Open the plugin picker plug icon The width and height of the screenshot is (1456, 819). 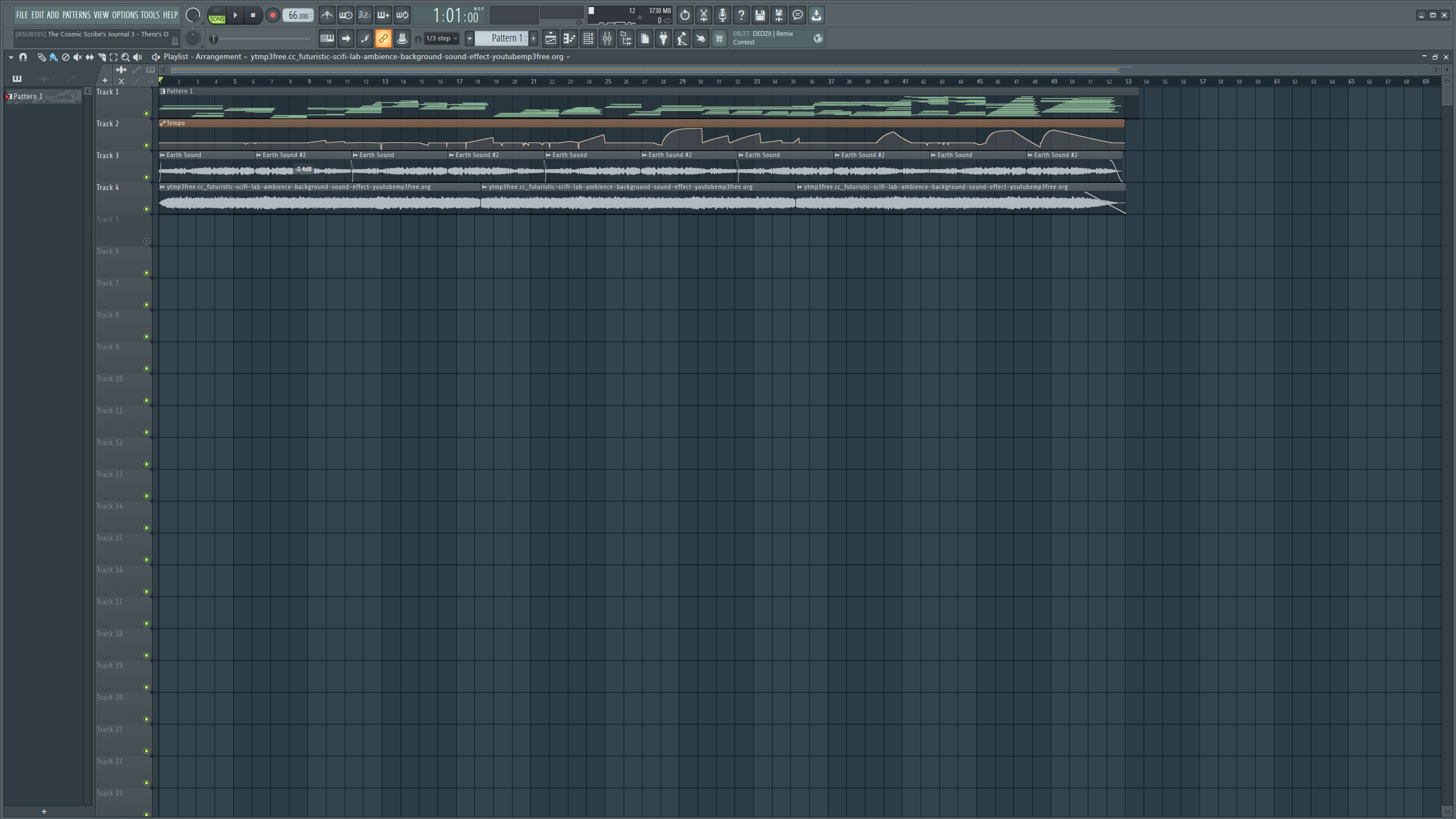click(663, 39)
